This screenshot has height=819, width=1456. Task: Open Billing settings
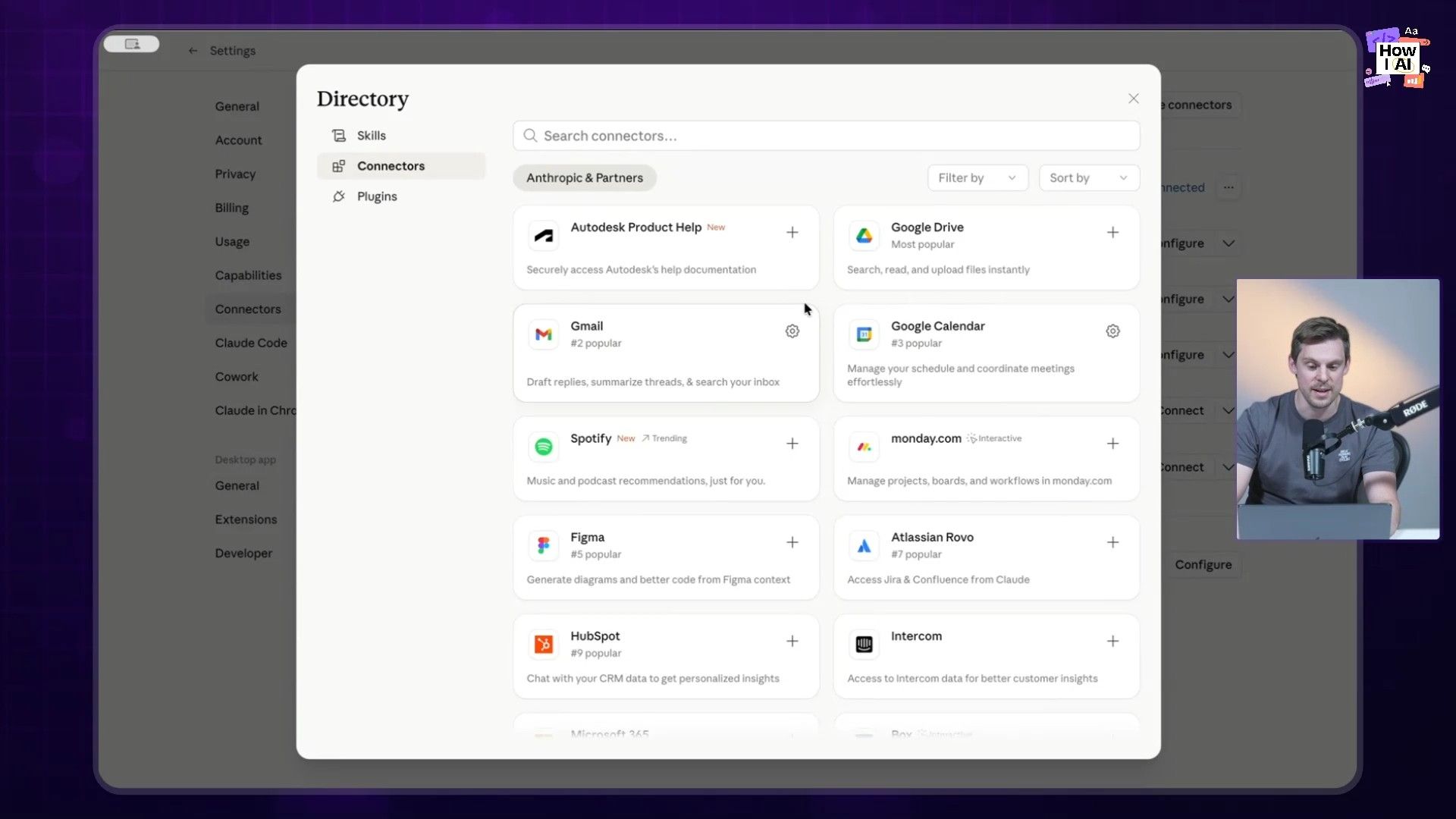[x=231, y=208]
